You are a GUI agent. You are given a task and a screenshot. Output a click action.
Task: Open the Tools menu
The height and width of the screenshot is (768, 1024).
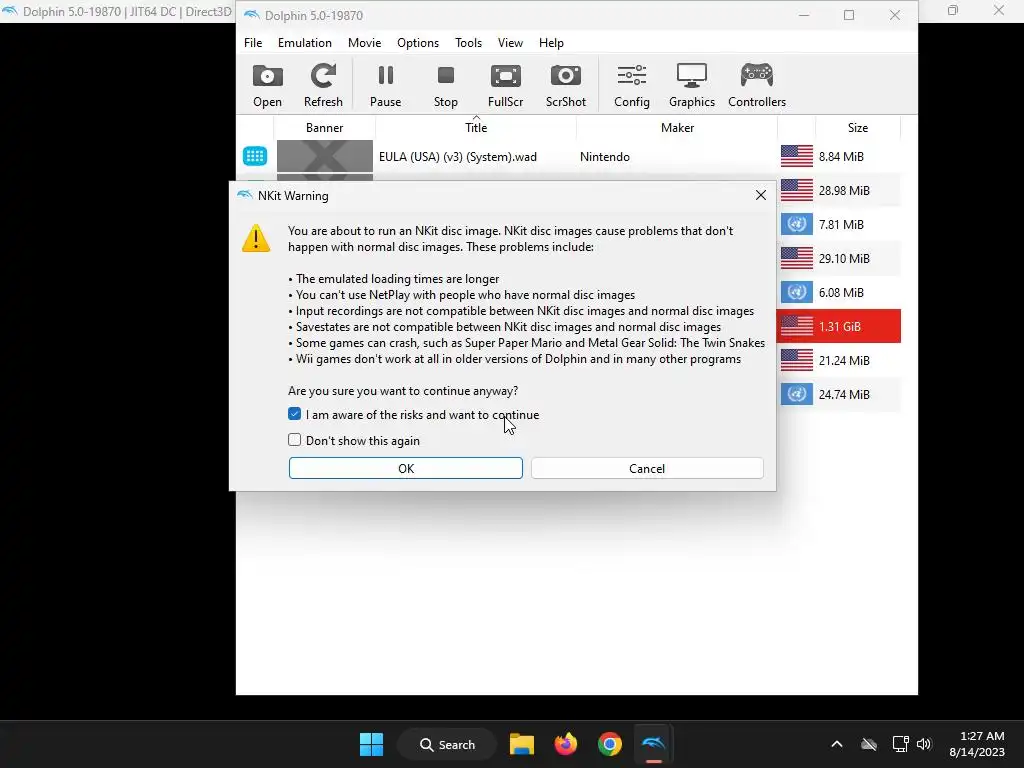468,42
